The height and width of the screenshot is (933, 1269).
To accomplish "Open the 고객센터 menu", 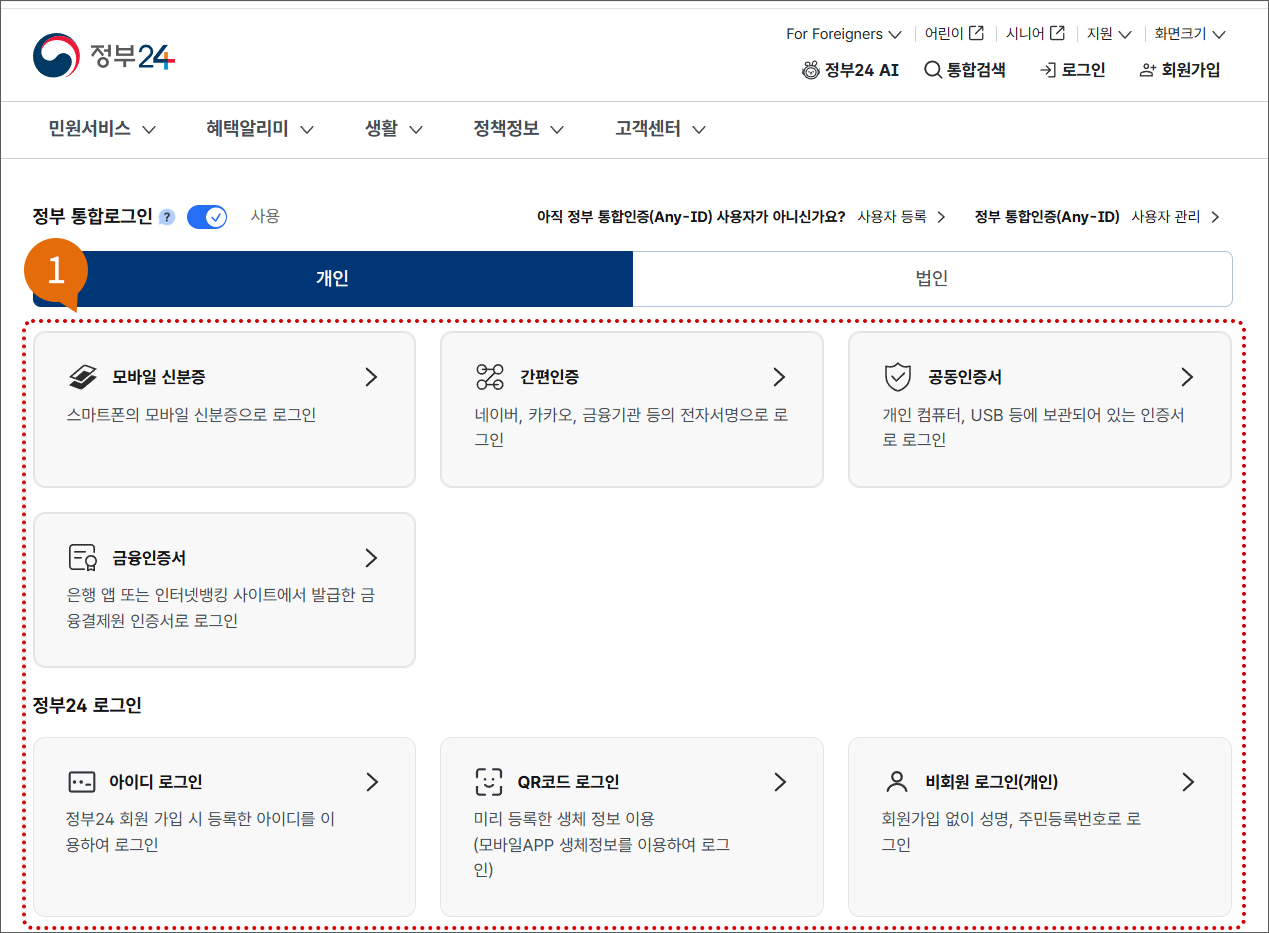I will click(661, 129).
